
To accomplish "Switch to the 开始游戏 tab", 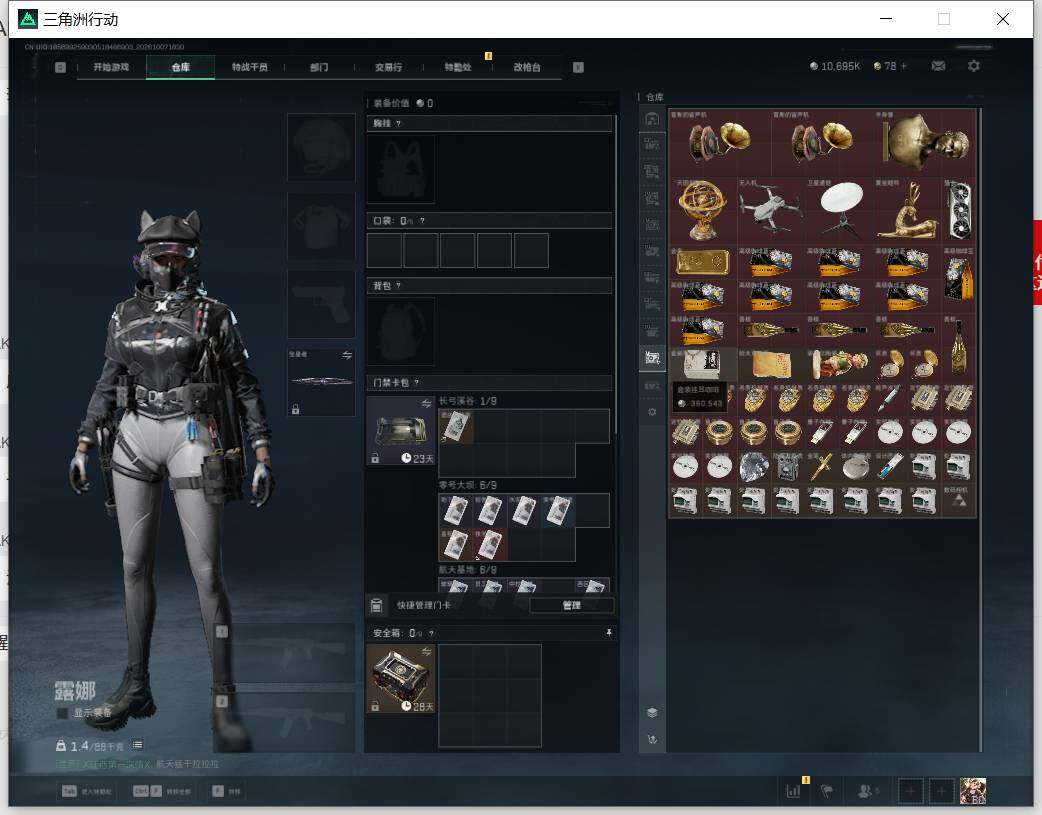I will tap(111, 67).
